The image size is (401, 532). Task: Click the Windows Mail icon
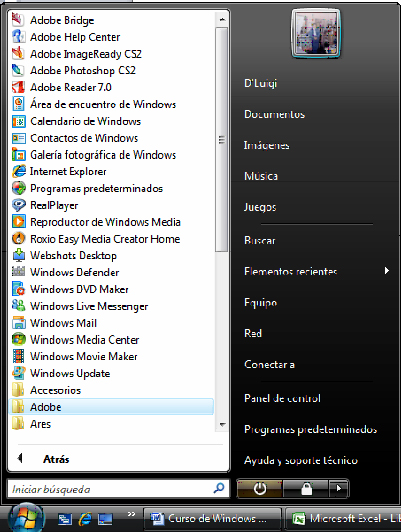(x=18, y=323)
